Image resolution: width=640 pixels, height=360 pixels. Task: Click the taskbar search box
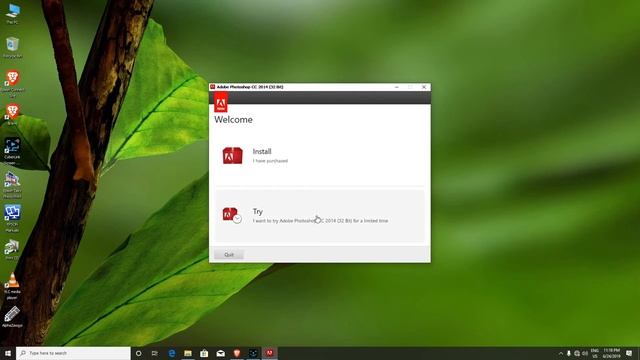73,353
